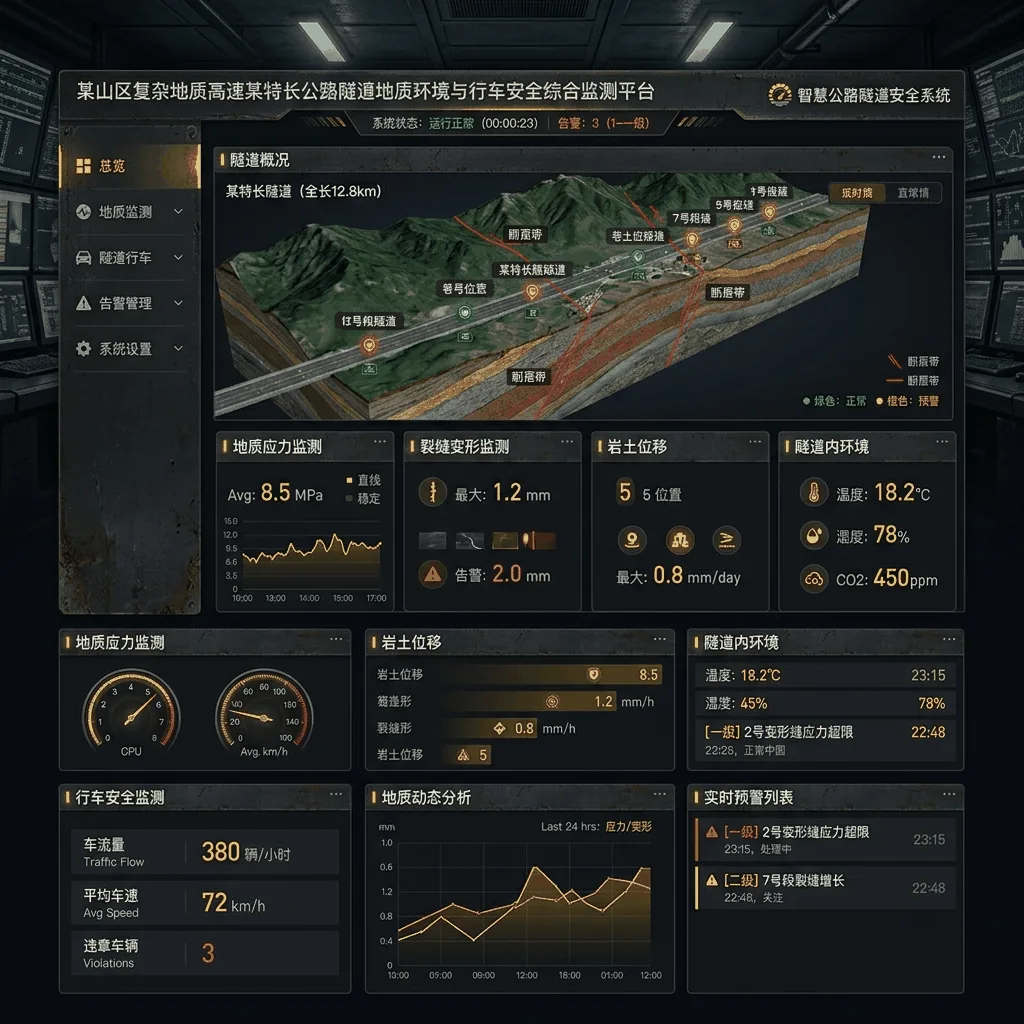
Task: Toggle the orange 预警 legend dot on map
Action: [x=880, y=401]
